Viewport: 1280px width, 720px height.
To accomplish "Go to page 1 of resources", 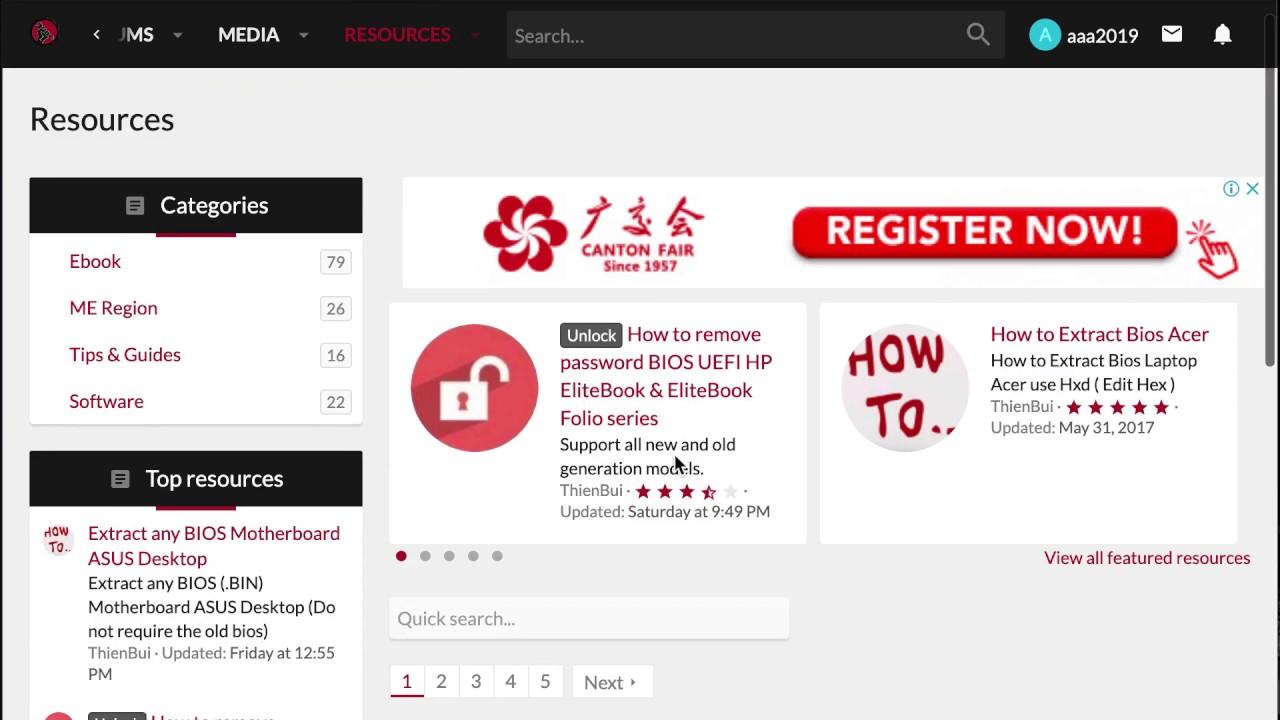I will tap(406, 682).
